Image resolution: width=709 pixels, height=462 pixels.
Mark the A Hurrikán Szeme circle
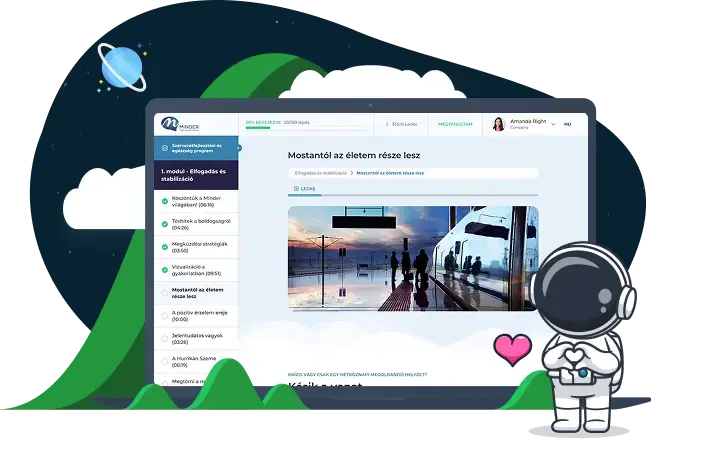(165, 362)
